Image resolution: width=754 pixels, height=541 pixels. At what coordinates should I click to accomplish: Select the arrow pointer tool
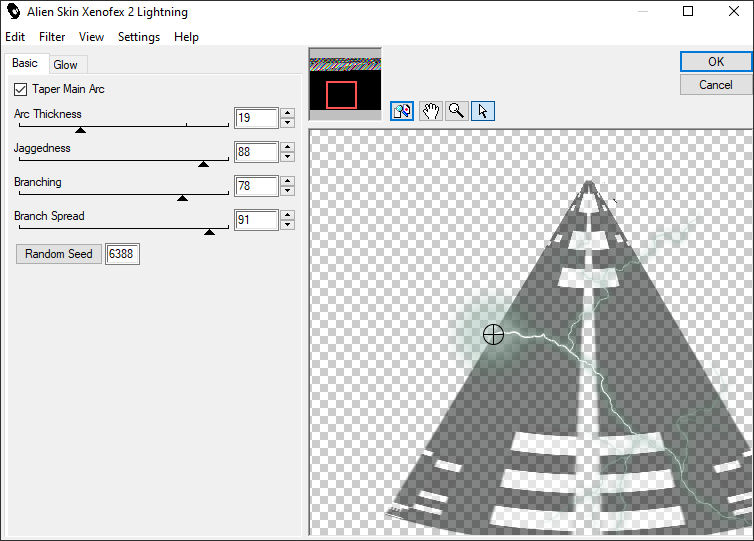483,111
